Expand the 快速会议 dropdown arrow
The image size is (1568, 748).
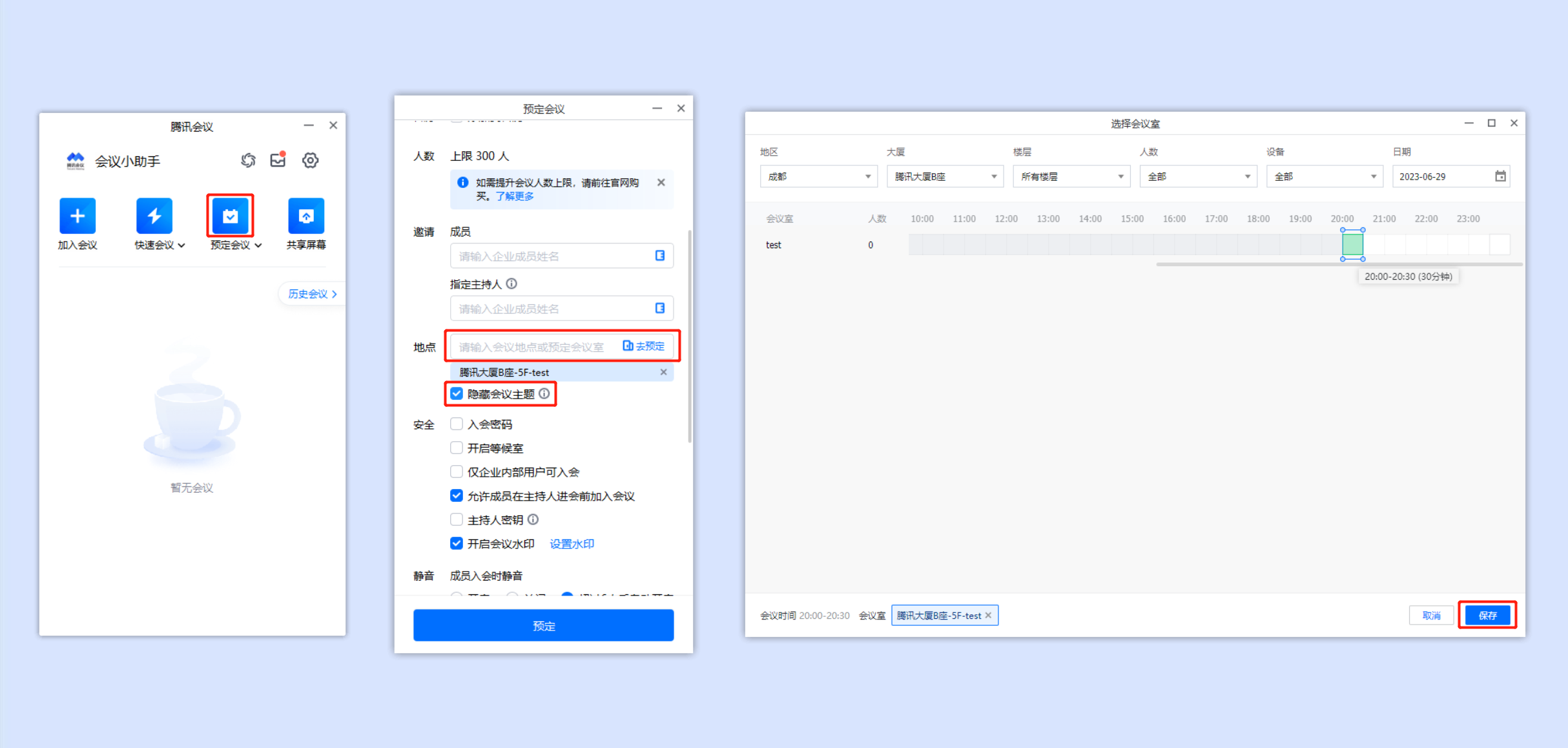coord(182,245)
